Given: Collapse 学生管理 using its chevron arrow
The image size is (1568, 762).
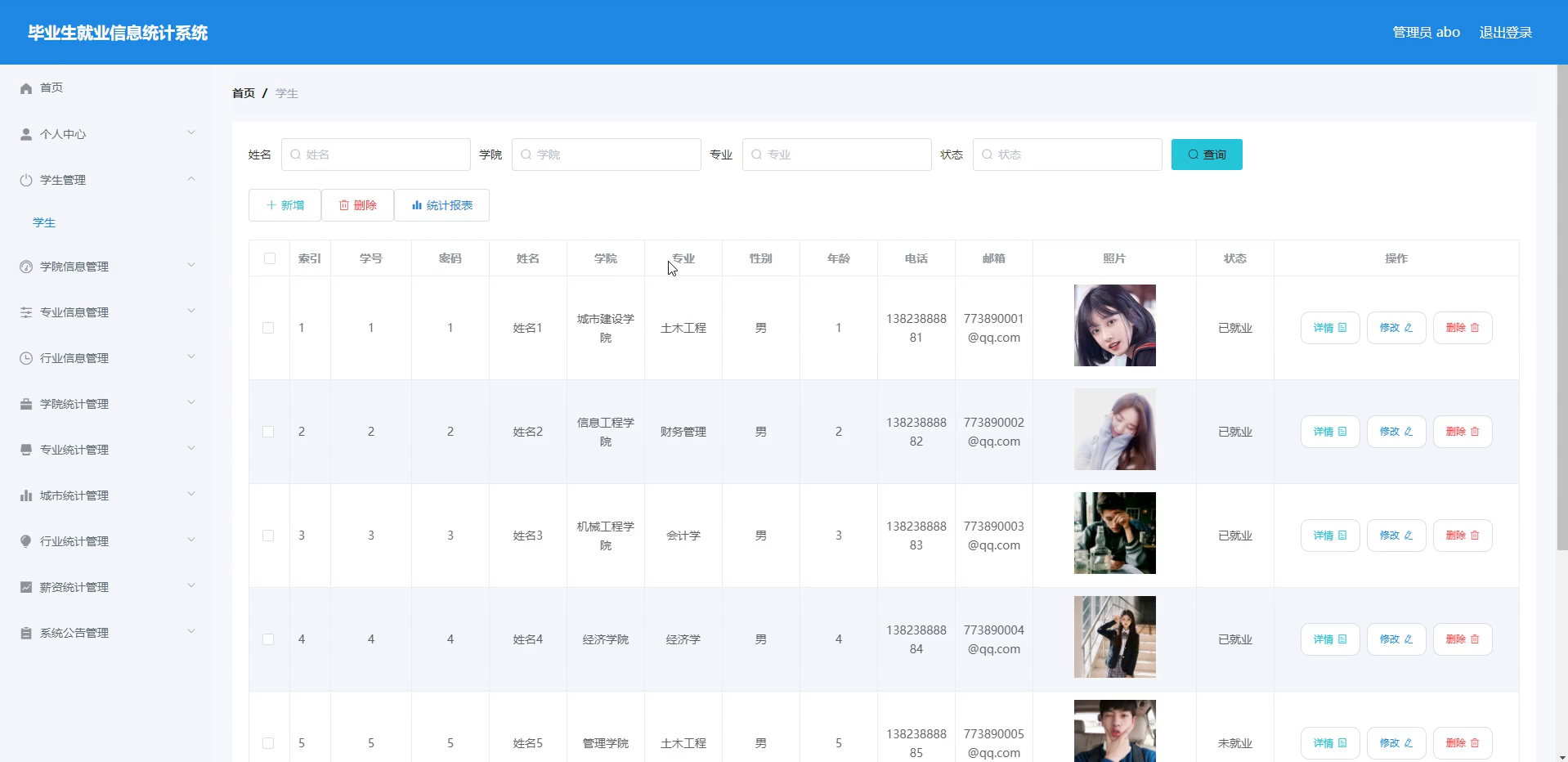Looking at the screenshot, I should (x=191, y=178).
